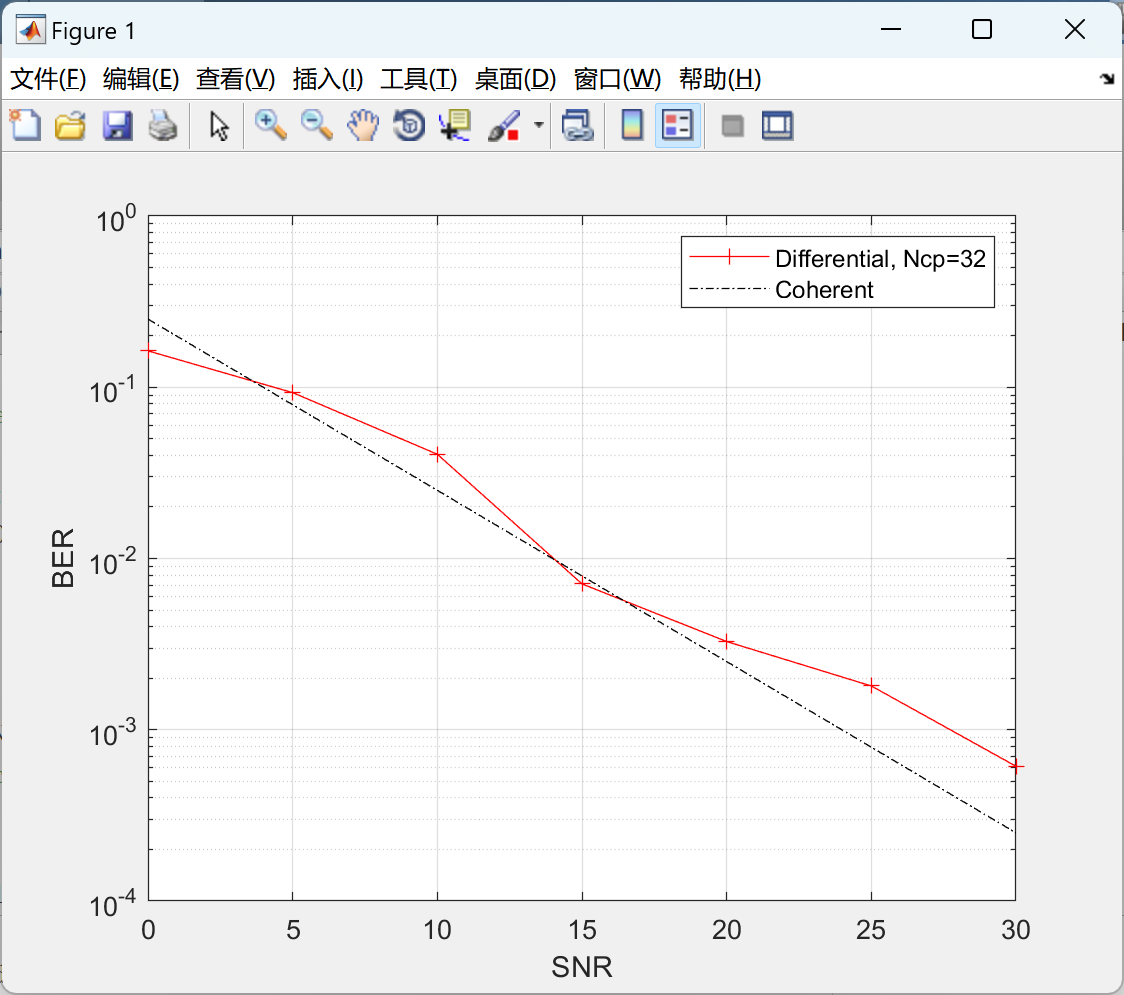Toggle the Insert Legend toolbar button
Viewport: 1124px width, 995px height.
[x=677, y=125]
